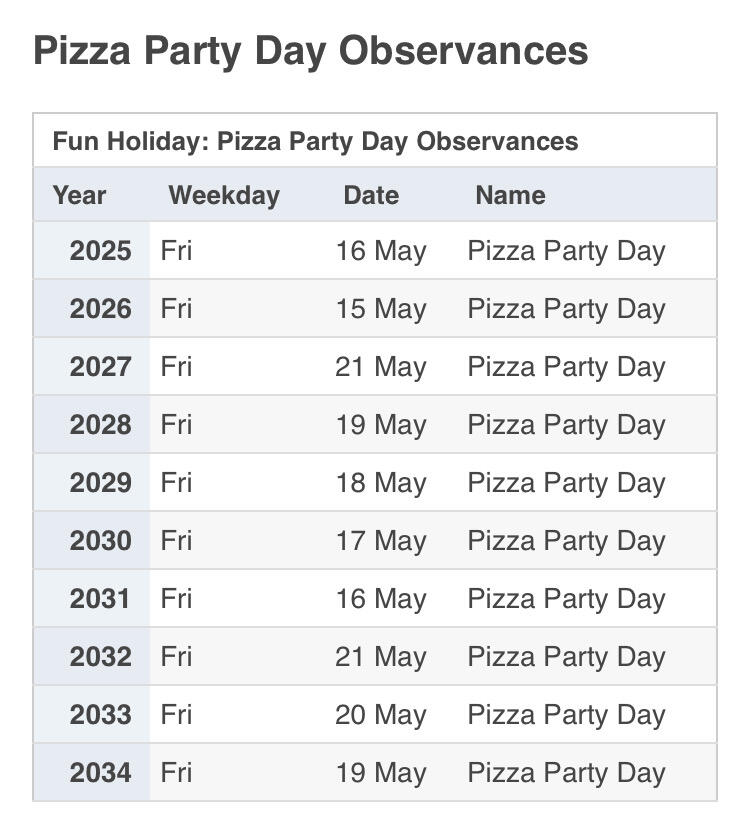Image resolution: width=750 pixels, height=831 pixels.
Task: Click the Year column header
Action: pos(80,196)
